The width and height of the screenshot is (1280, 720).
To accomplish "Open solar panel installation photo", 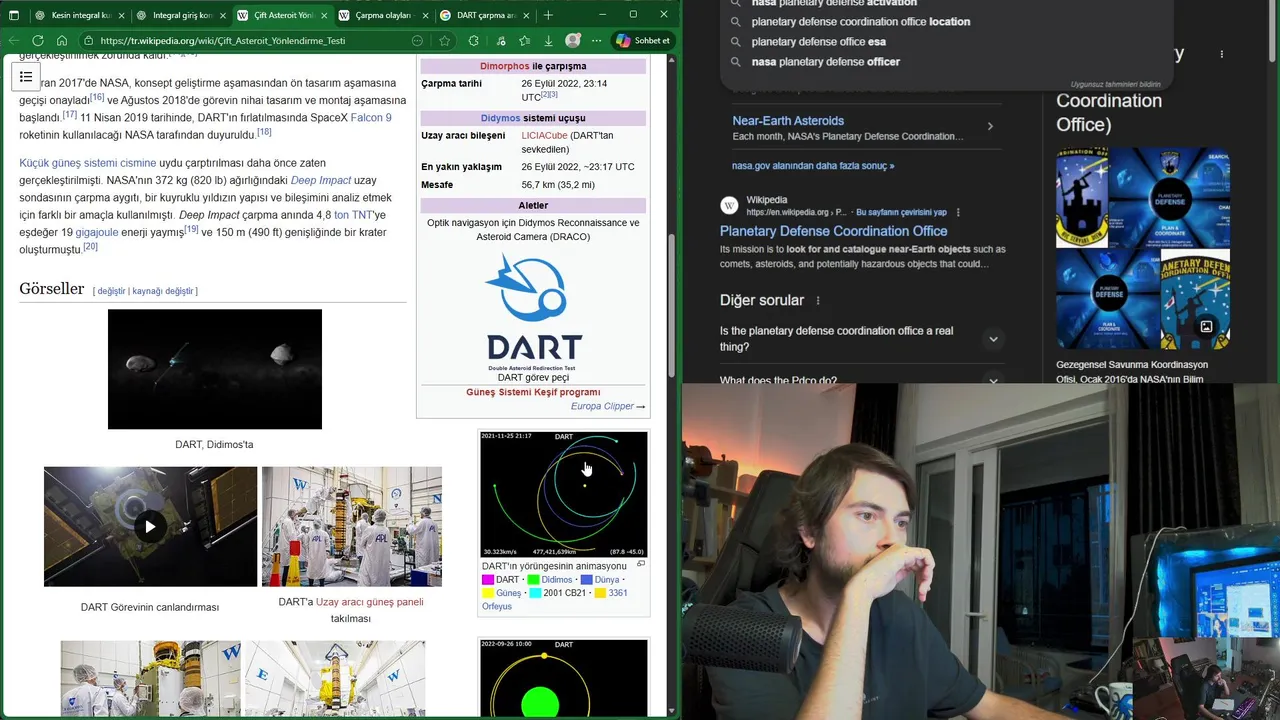I will tap(352, 526).
